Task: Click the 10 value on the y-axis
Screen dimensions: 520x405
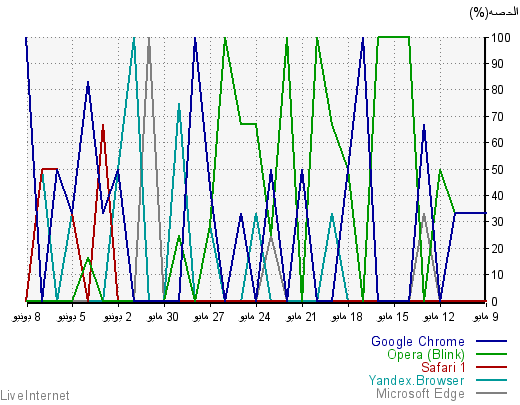Action: tap(497, 275)
